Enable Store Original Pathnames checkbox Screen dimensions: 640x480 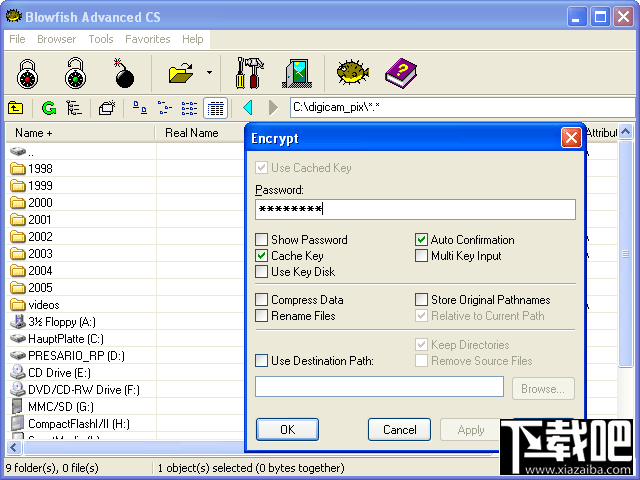coord(421,300)
